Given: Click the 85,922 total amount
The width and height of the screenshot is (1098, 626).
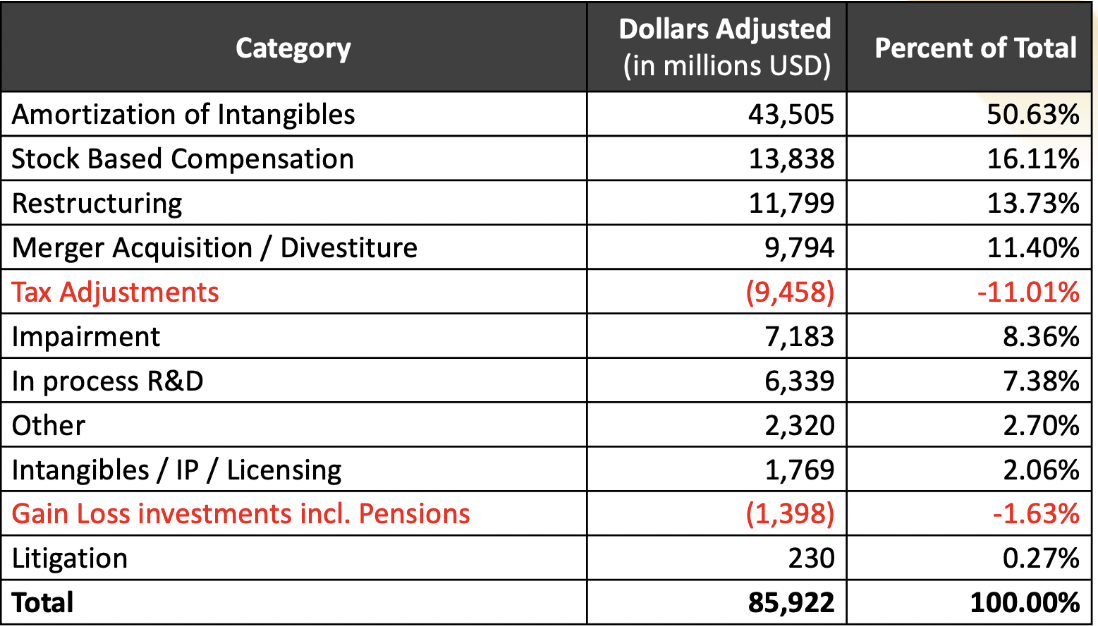Looking at the screenshot, I should point(791,602).
